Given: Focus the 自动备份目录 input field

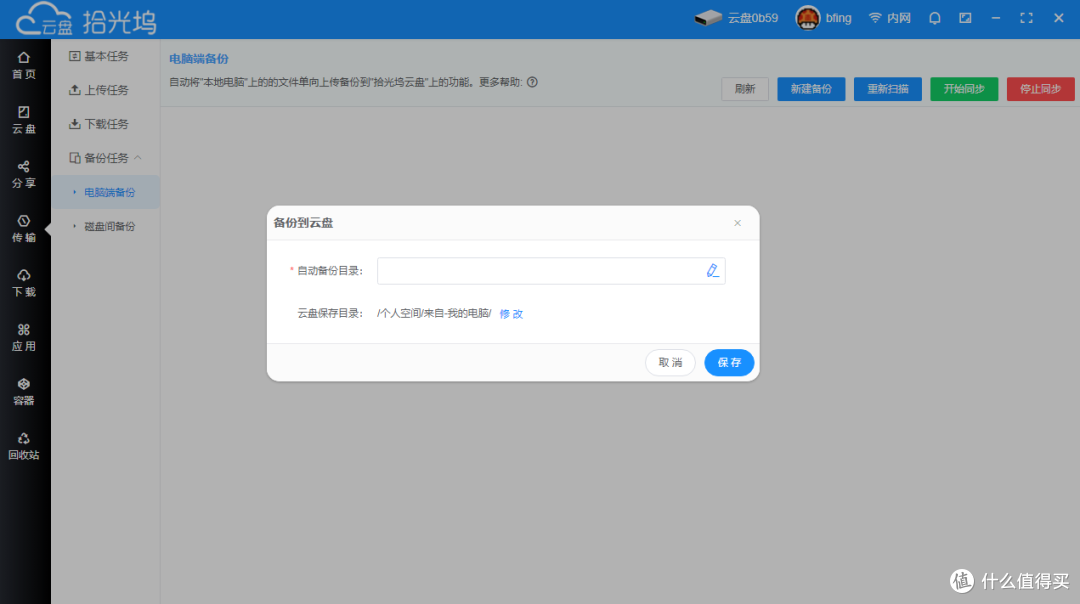Looking at the screenshot, I should (x=551, y=271).
